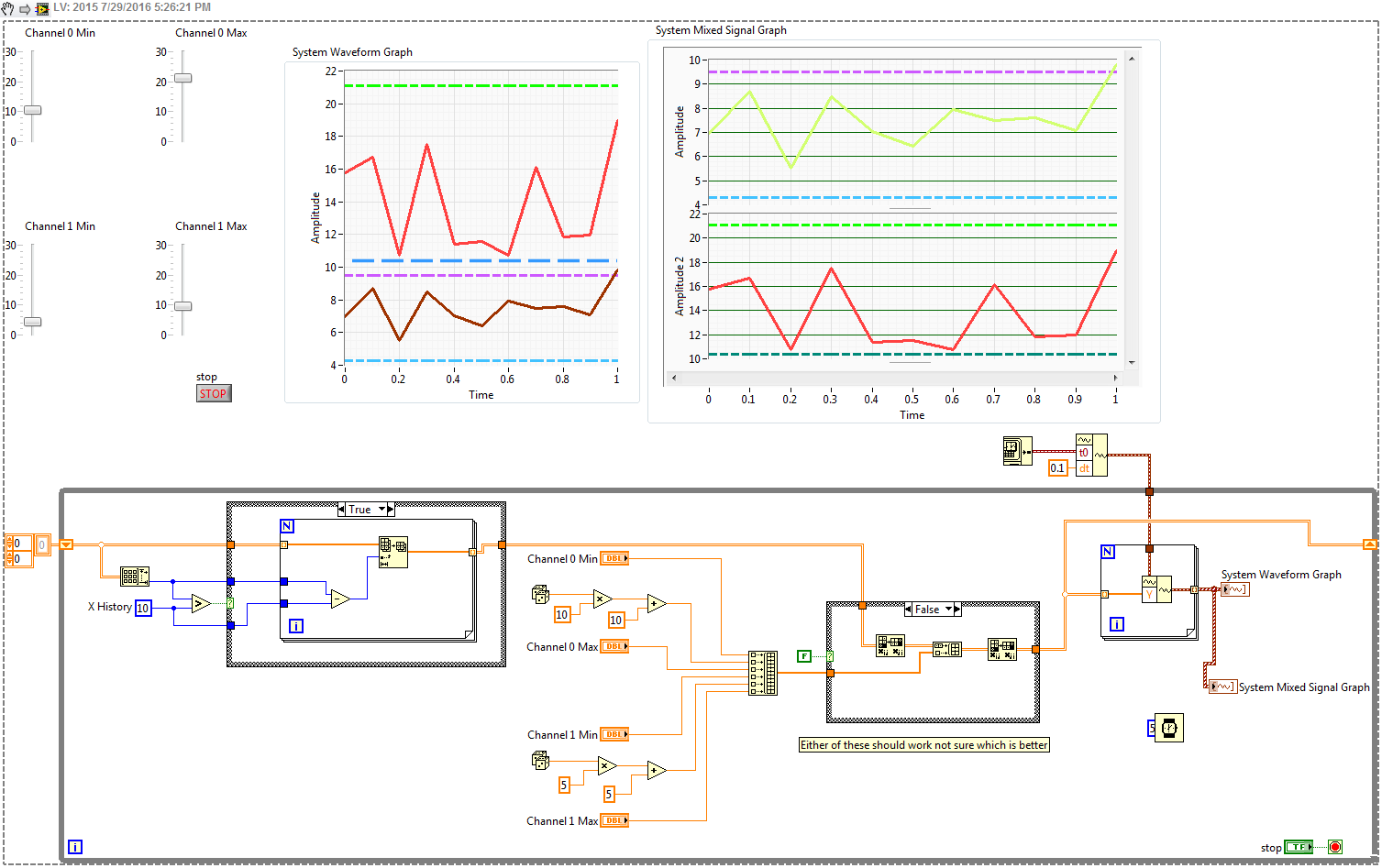This screenshot has width=1382, height=868.
Task: Go to previous case on False case structure
Action: click(908, 609)
